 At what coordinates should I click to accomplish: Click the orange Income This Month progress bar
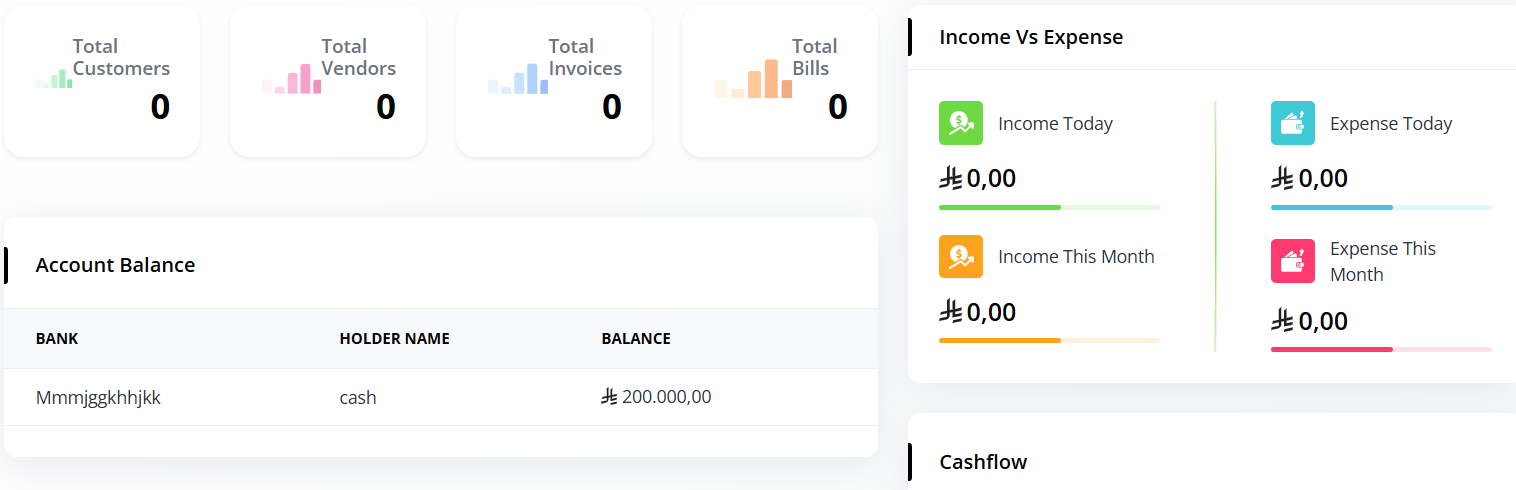[x=1049, y=340]
